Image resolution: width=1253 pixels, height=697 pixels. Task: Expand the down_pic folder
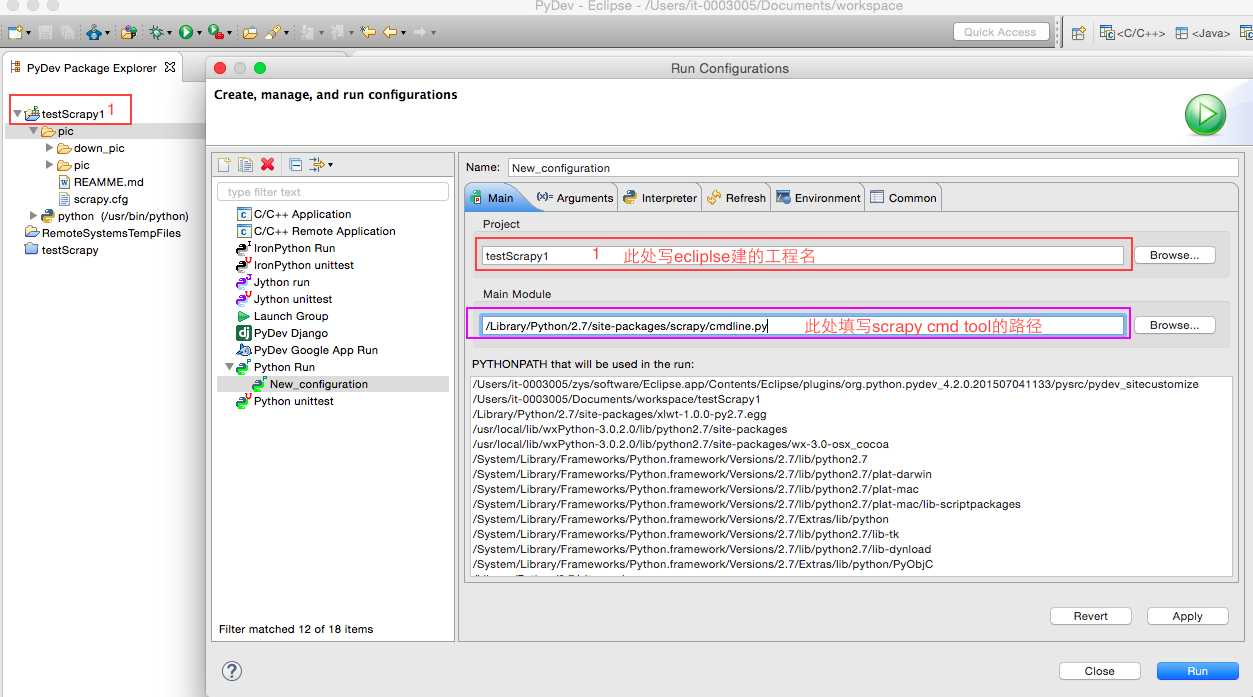[x=50, y=148]
